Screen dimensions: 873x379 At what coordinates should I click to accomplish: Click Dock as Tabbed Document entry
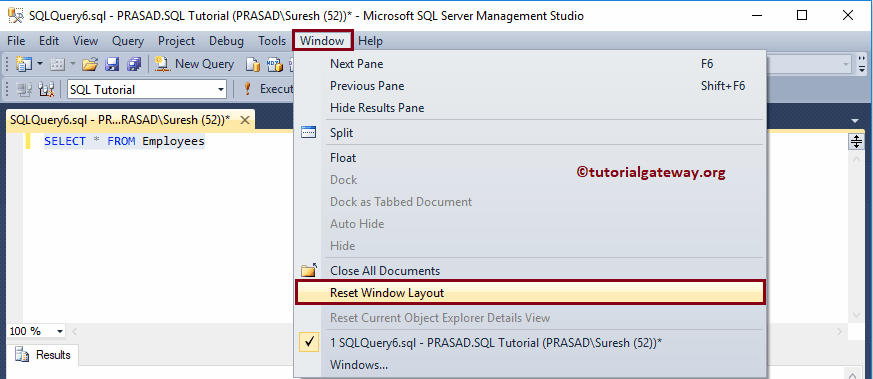coord(530,201)
